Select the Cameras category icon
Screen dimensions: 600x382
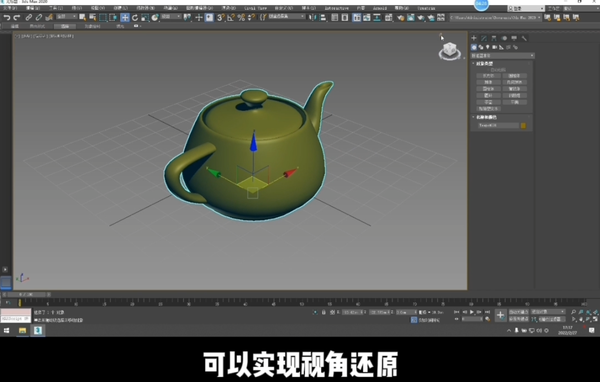(x=495, y=47)
